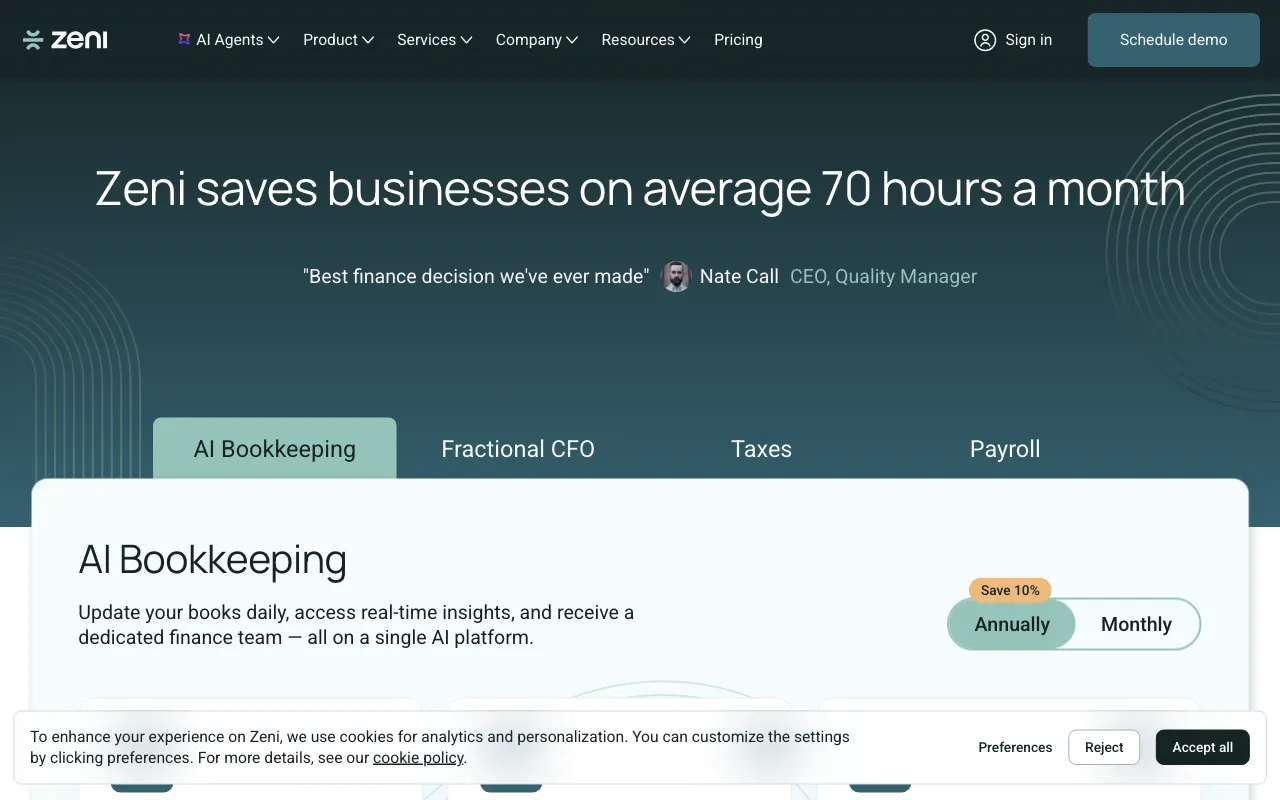
Task: Expand the Company menu
Action: pos(537,40)
